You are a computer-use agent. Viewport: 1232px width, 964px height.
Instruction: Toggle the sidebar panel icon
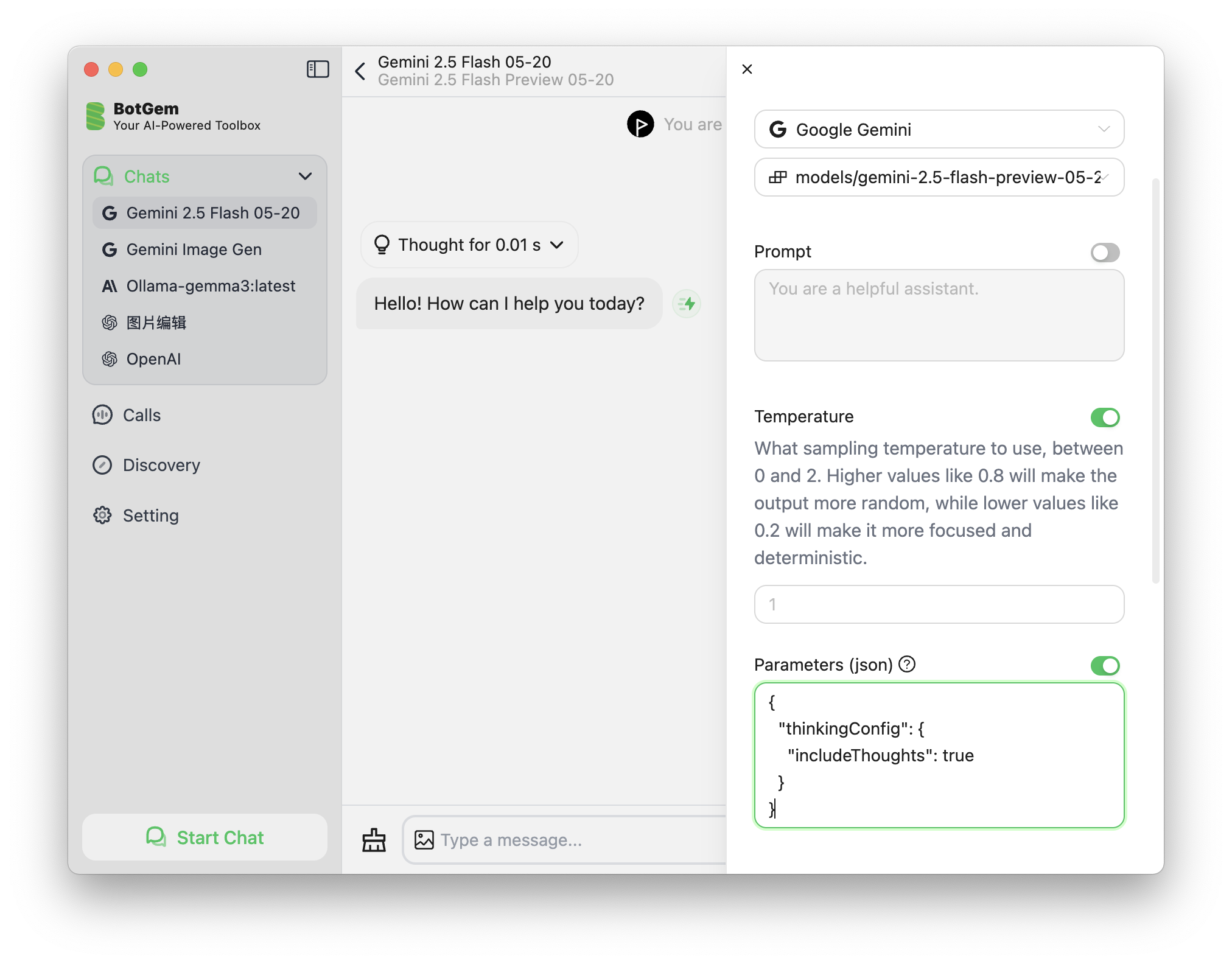pos(318,69)
